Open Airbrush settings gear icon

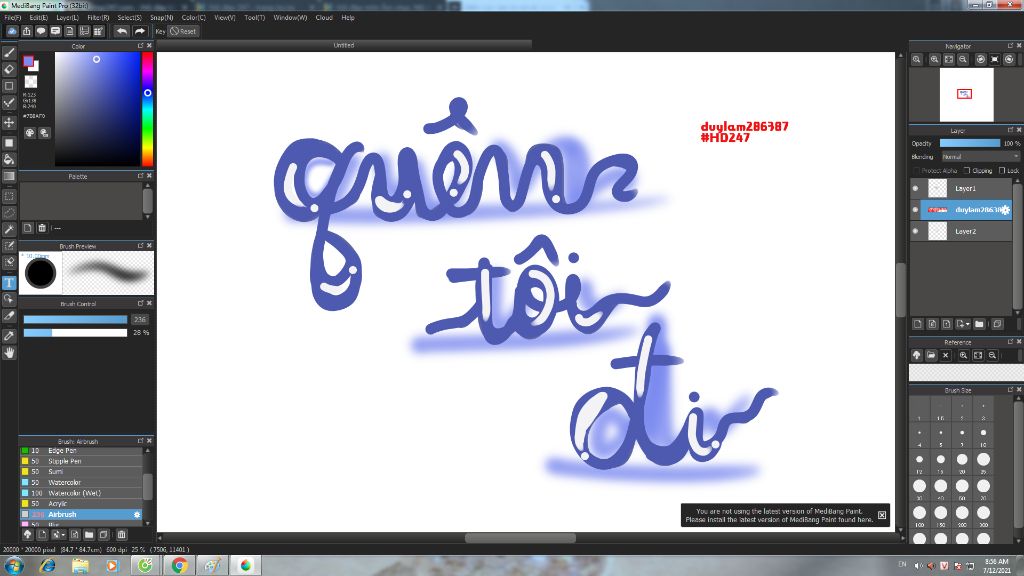click(137, 515)
